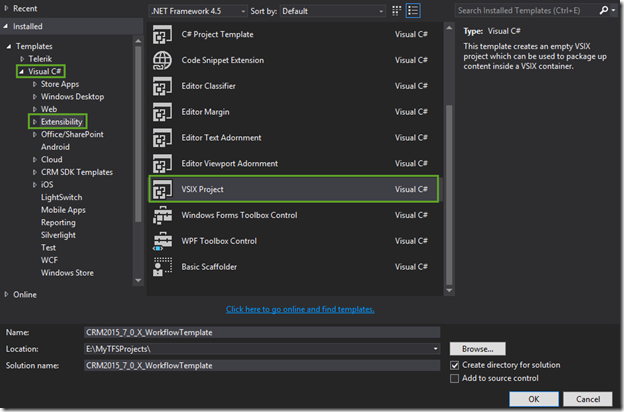Click category tree scroll down arrow
The width and height of the screenshot is (624, 412).
[138, 280]
